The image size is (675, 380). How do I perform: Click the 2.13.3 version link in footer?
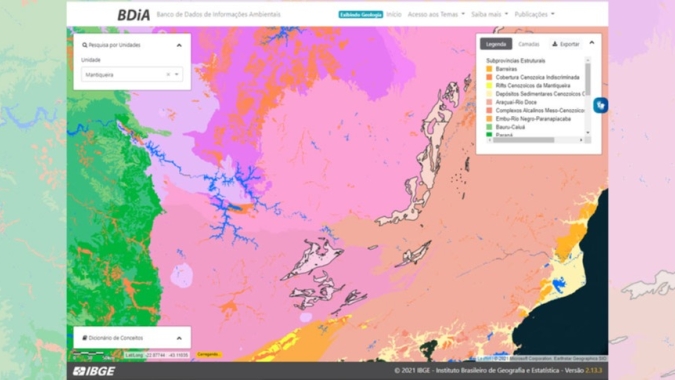tap(594, 371)
